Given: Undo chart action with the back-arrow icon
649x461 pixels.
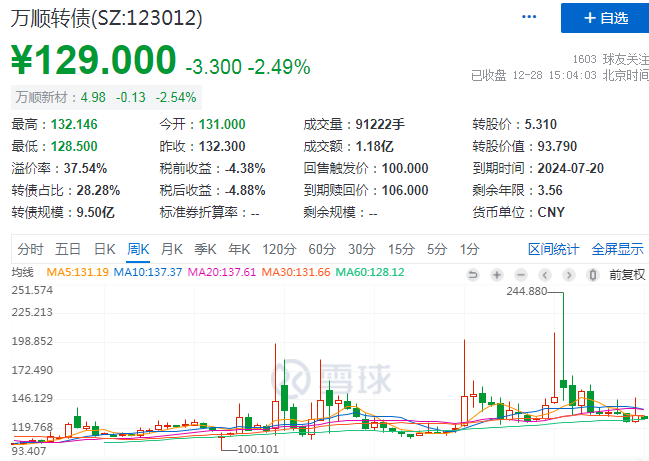Looking at the screenshot, I should coord(473,275).
